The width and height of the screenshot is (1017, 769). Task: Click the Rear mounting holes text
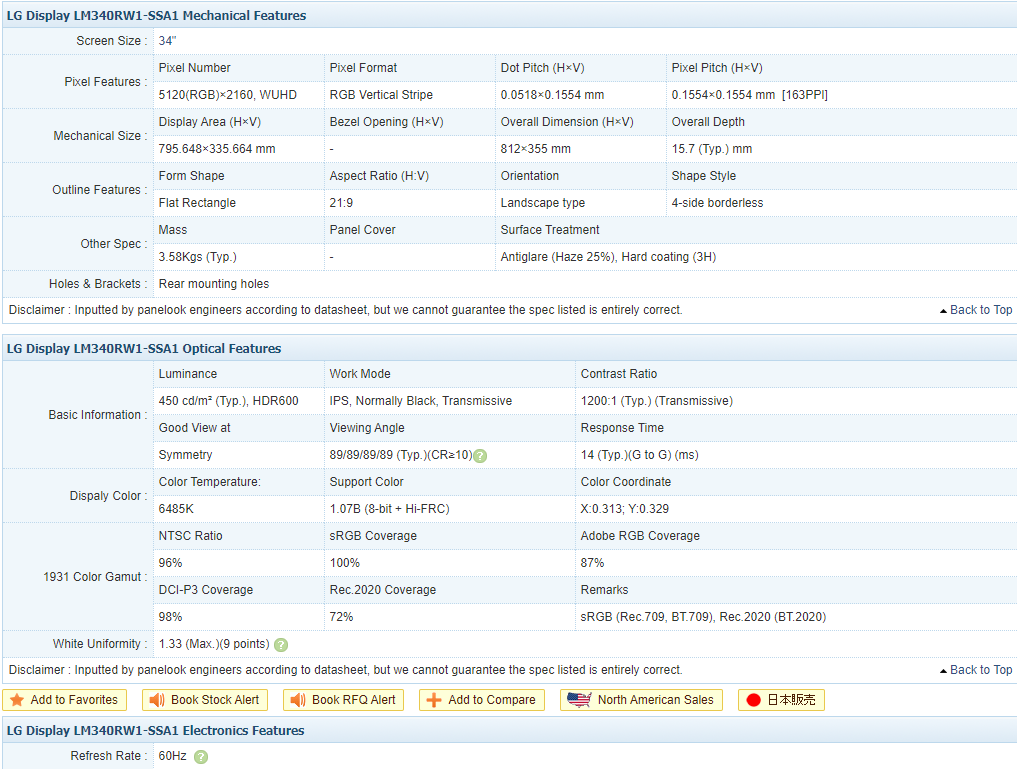(214, 284)
